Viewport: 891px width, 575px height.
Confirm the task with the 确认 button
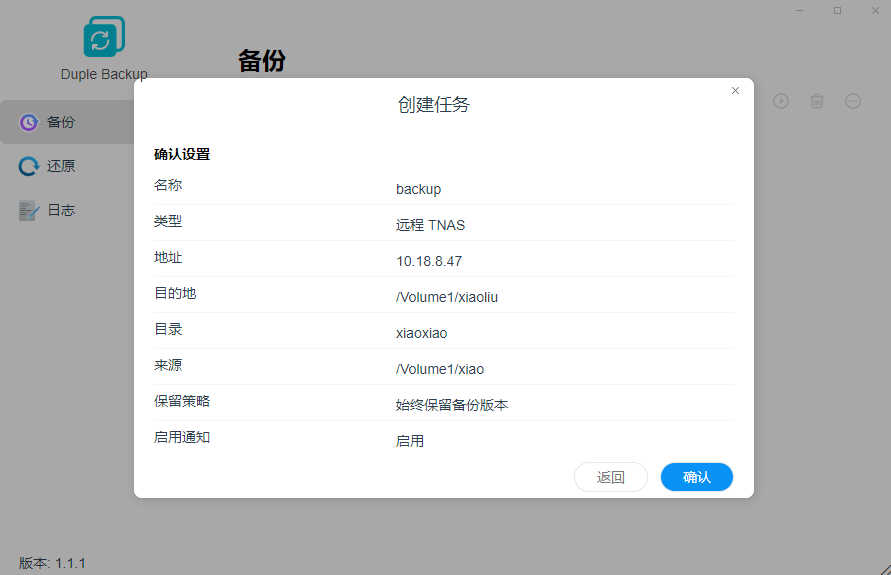[x=696, y=477]
